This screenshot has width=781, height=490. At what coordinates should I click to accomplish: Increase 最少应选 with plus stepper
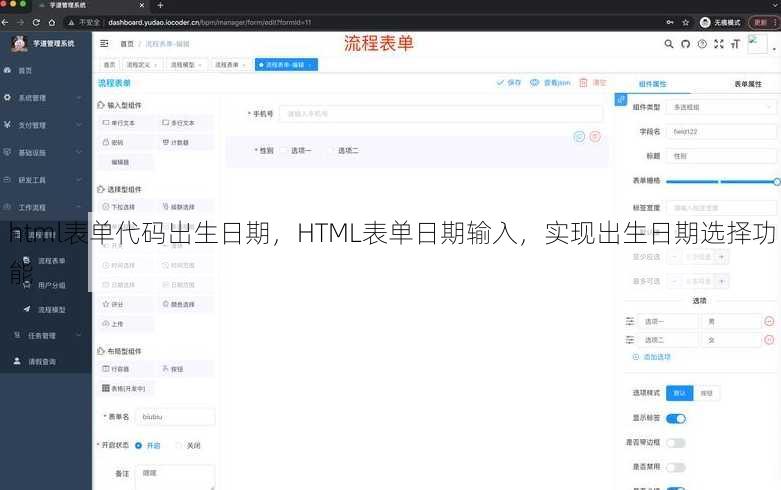[721, 257]
